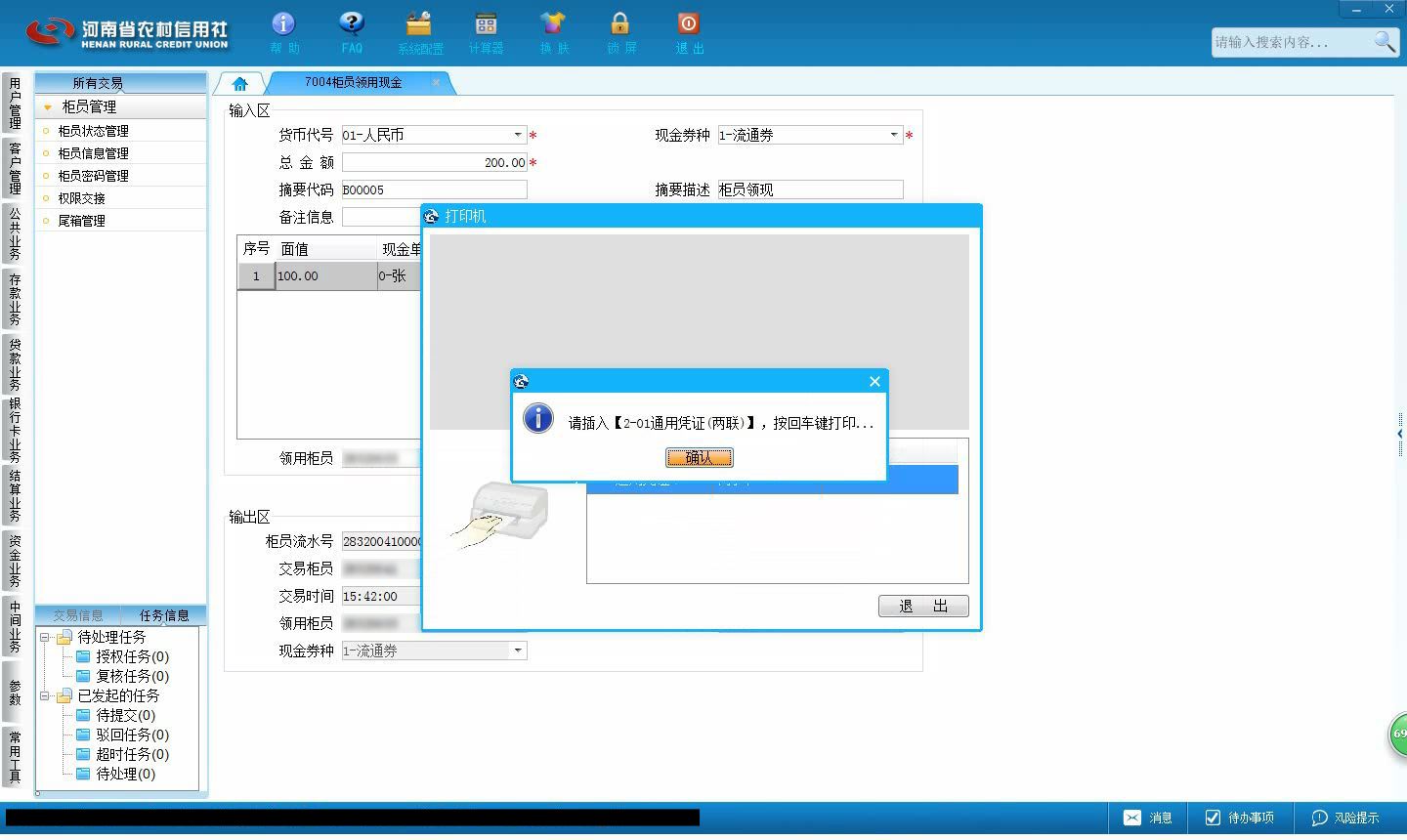
Task: Click the 超时任务(0) folder icon
Action: (x=83, y=754)
